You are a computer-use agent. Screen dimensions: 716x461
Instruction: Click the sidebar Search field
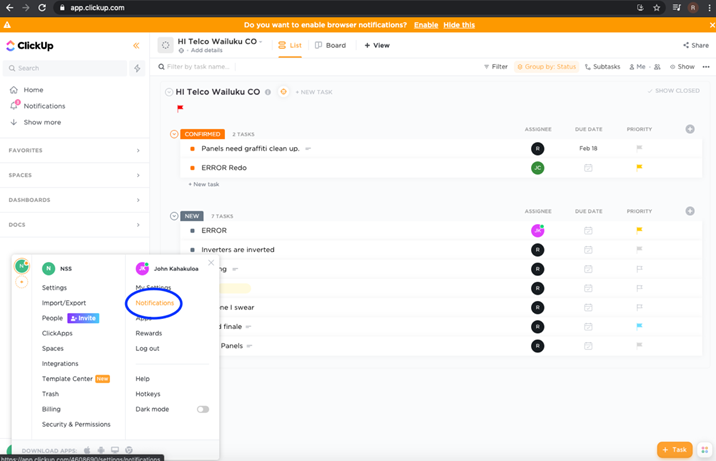coord(65,68)
